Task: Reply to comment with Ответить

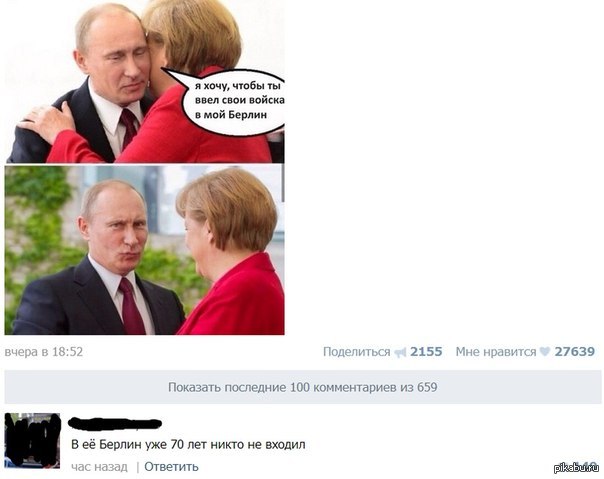Action: tap(171, 467)
